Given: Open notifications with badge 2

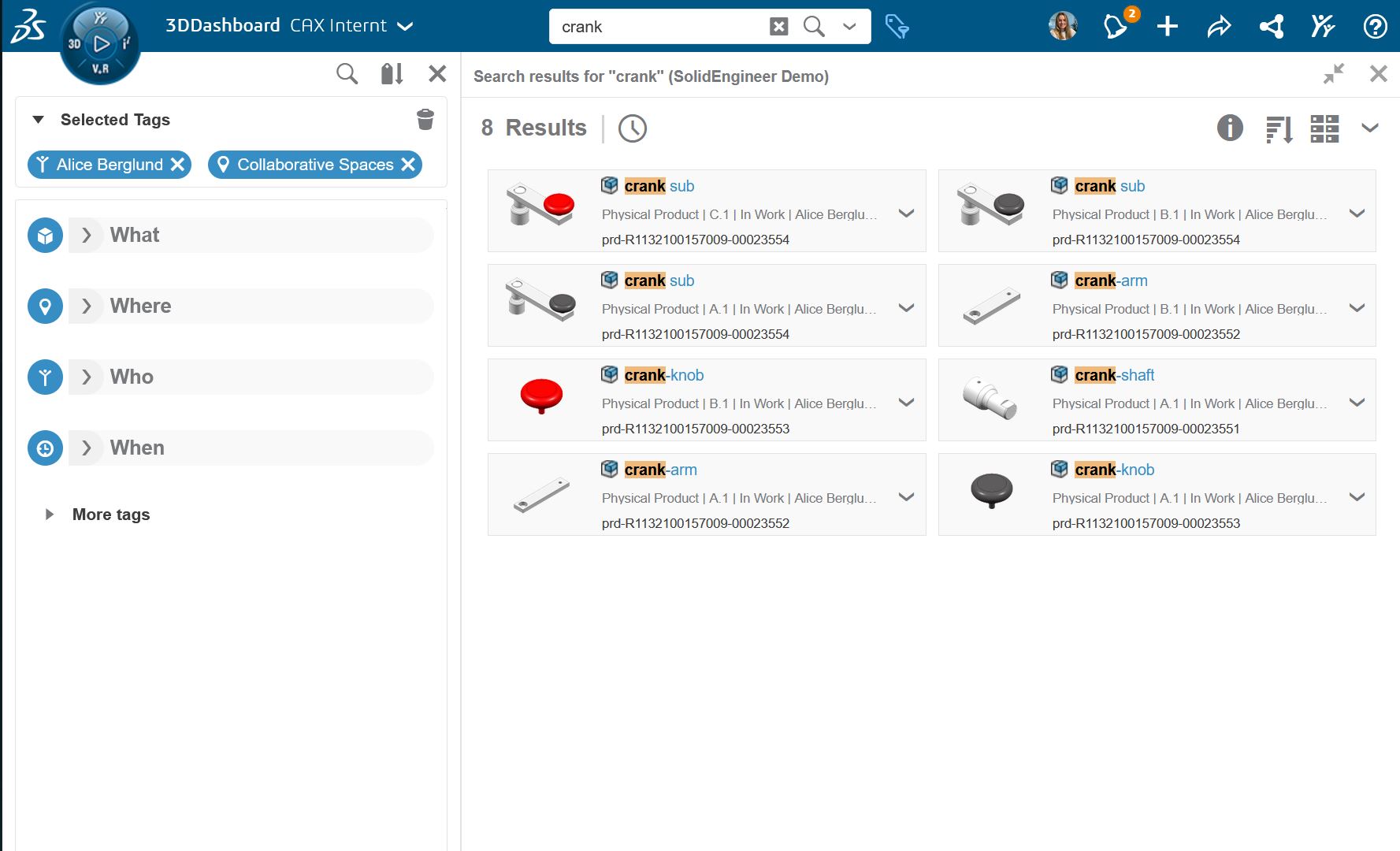Looking at the screenshot, I should [1116, 27].
